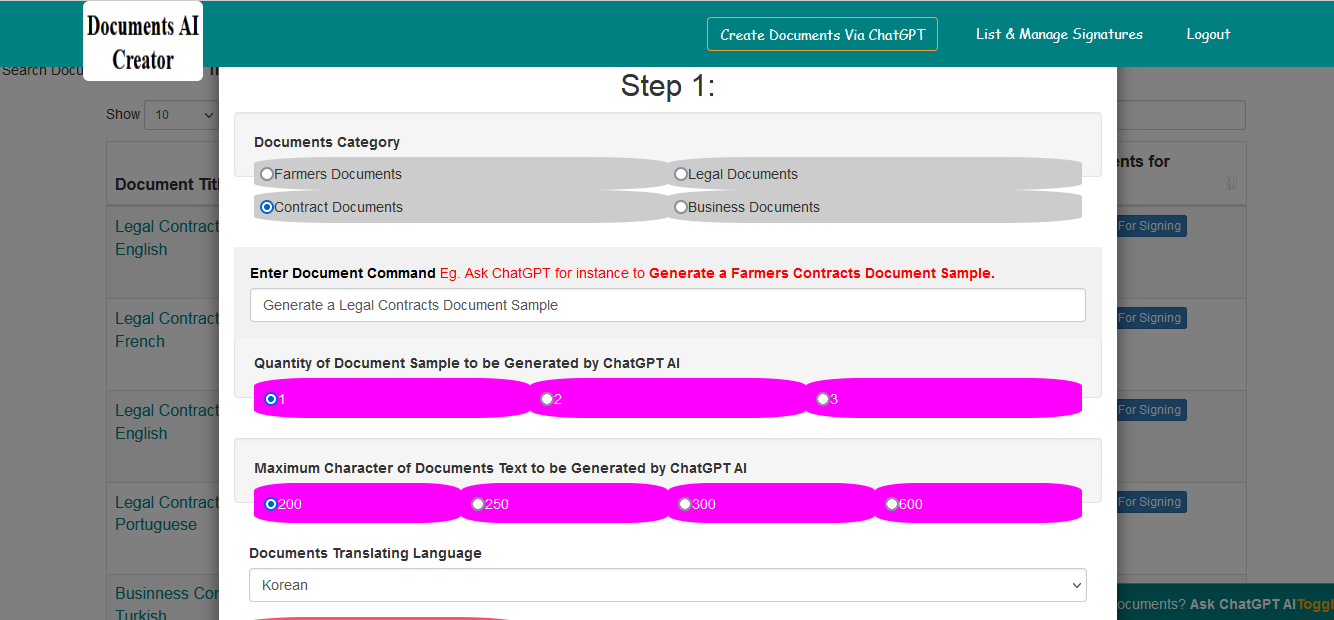Select the Farmers Documents category
Image resolution: width=1334 pixels, height=620 pixels.
[x=266, y=173]
